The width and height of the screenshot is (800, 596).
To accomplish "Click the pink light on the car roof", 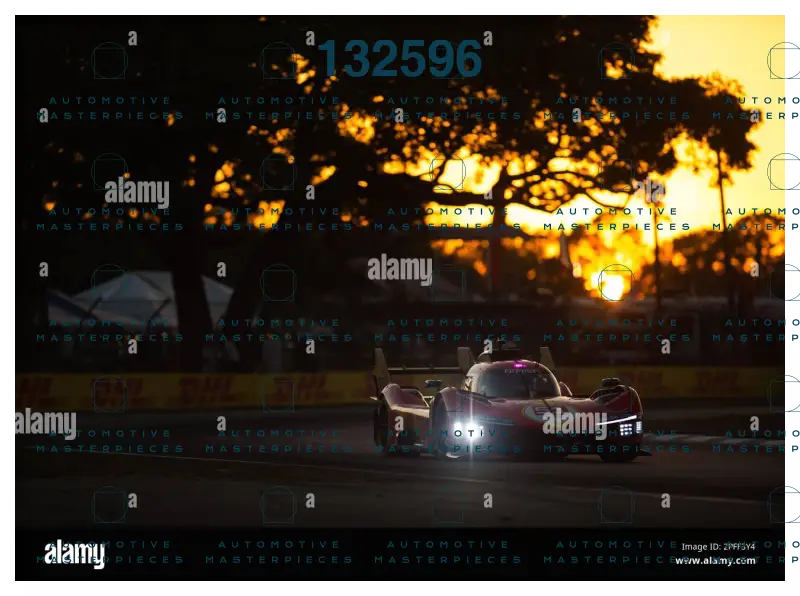I will tap(518, 364).
